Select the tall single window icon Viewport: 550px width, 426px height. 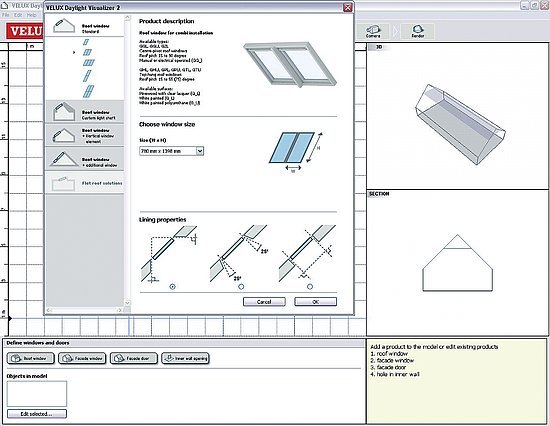pos(87,75)
